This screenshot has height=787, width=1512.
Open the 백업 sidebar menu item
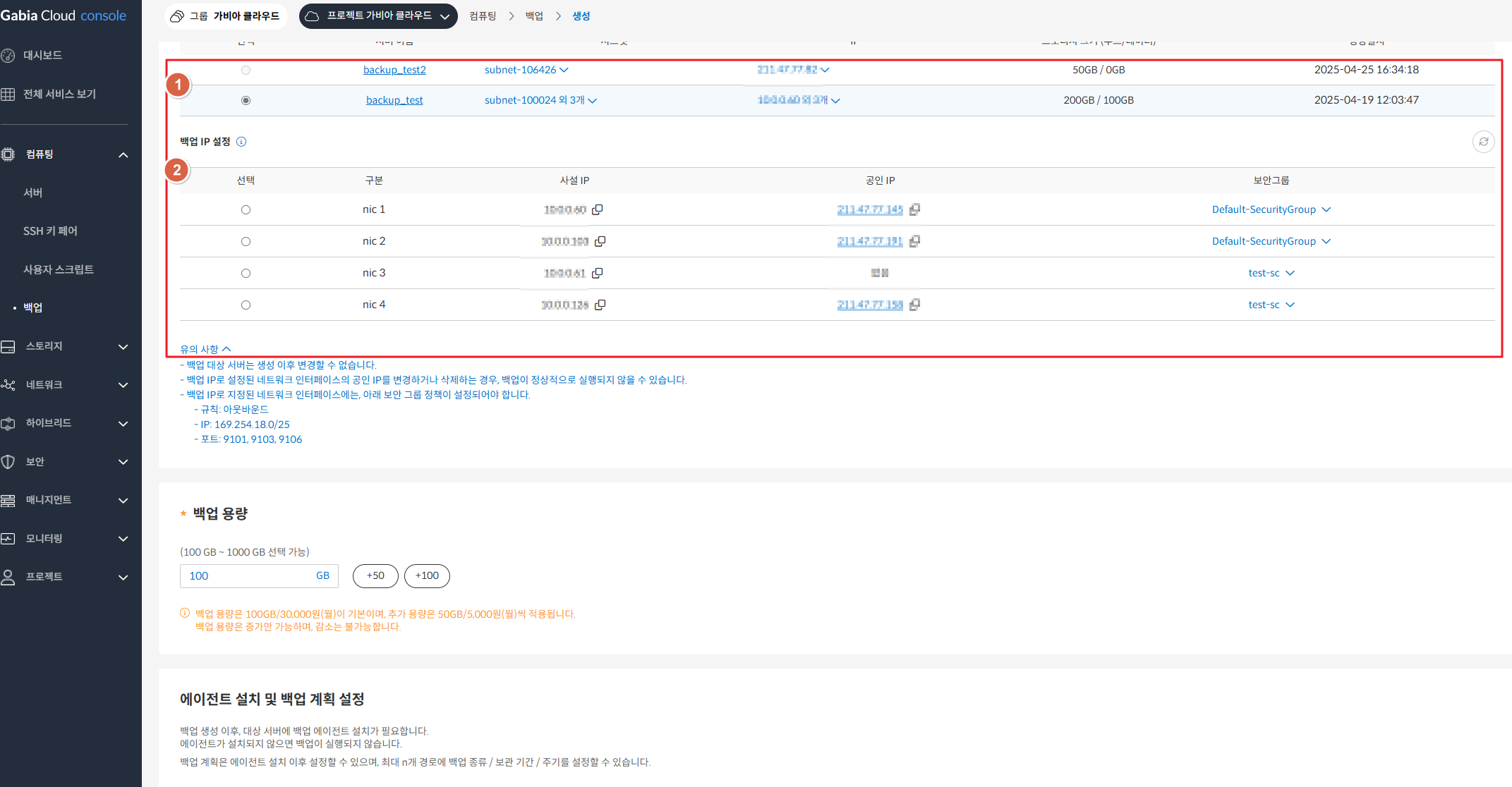point(33,307)
